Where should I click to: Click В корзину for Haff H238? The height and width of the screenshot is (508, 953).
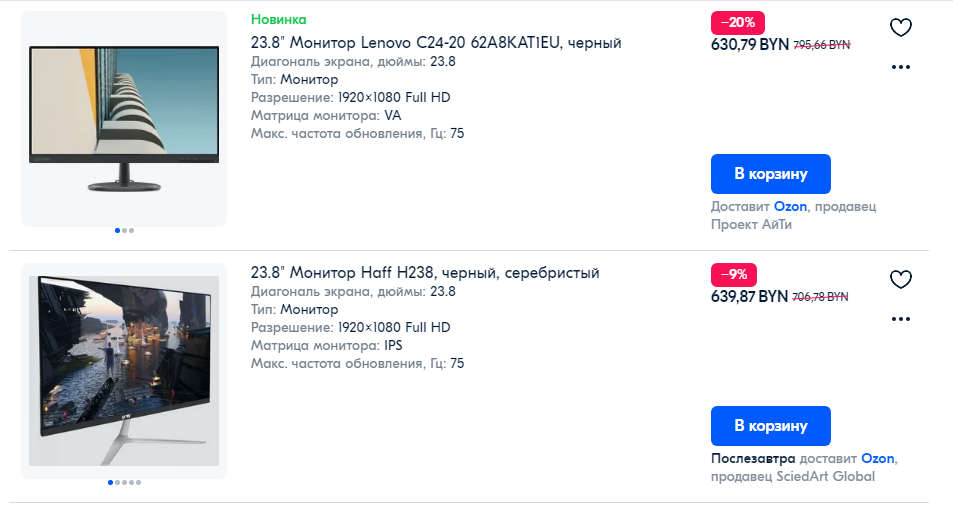pyautogui.click(x=771, y=426)
